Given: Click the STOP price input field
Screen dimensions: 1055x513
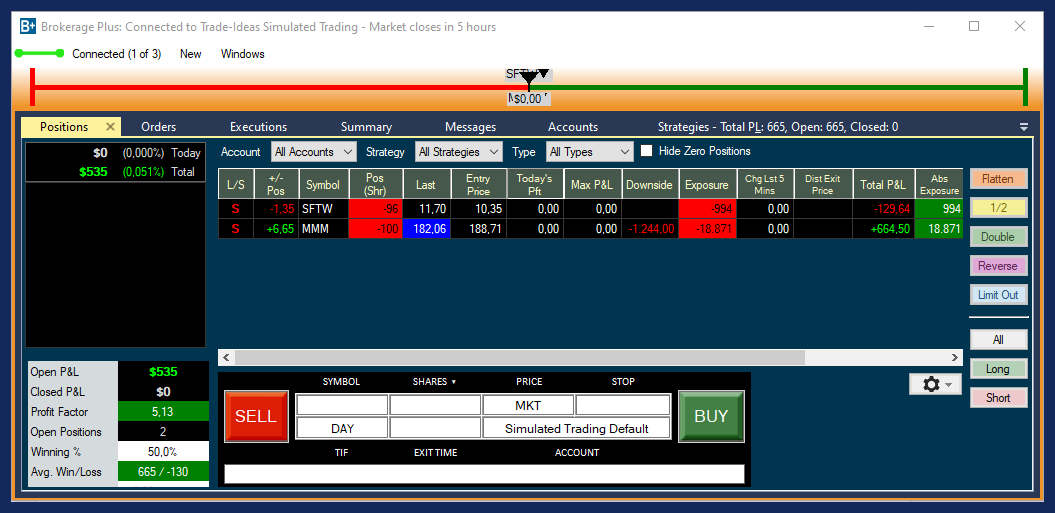Looking at the screenshot, I should [623, 405].
